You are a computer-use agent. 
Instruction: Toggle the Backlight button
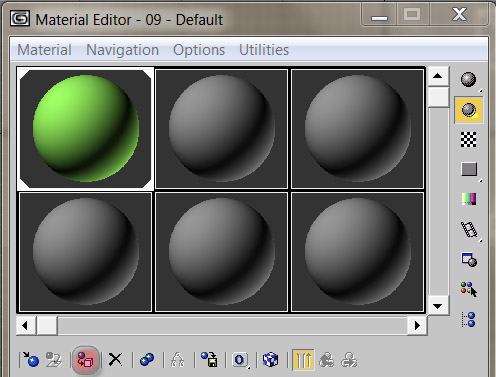pyautogui.click(x=469, y=110)
